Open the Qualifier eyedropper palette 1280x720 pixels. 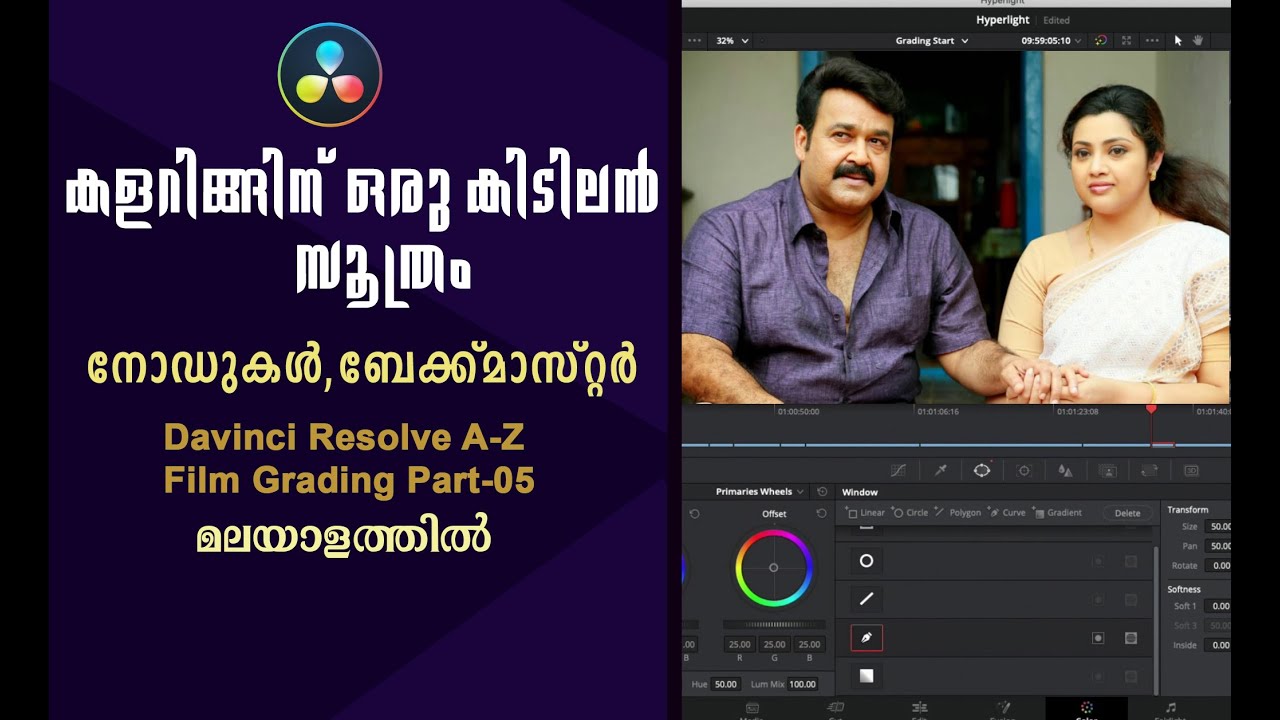[940, 470]
